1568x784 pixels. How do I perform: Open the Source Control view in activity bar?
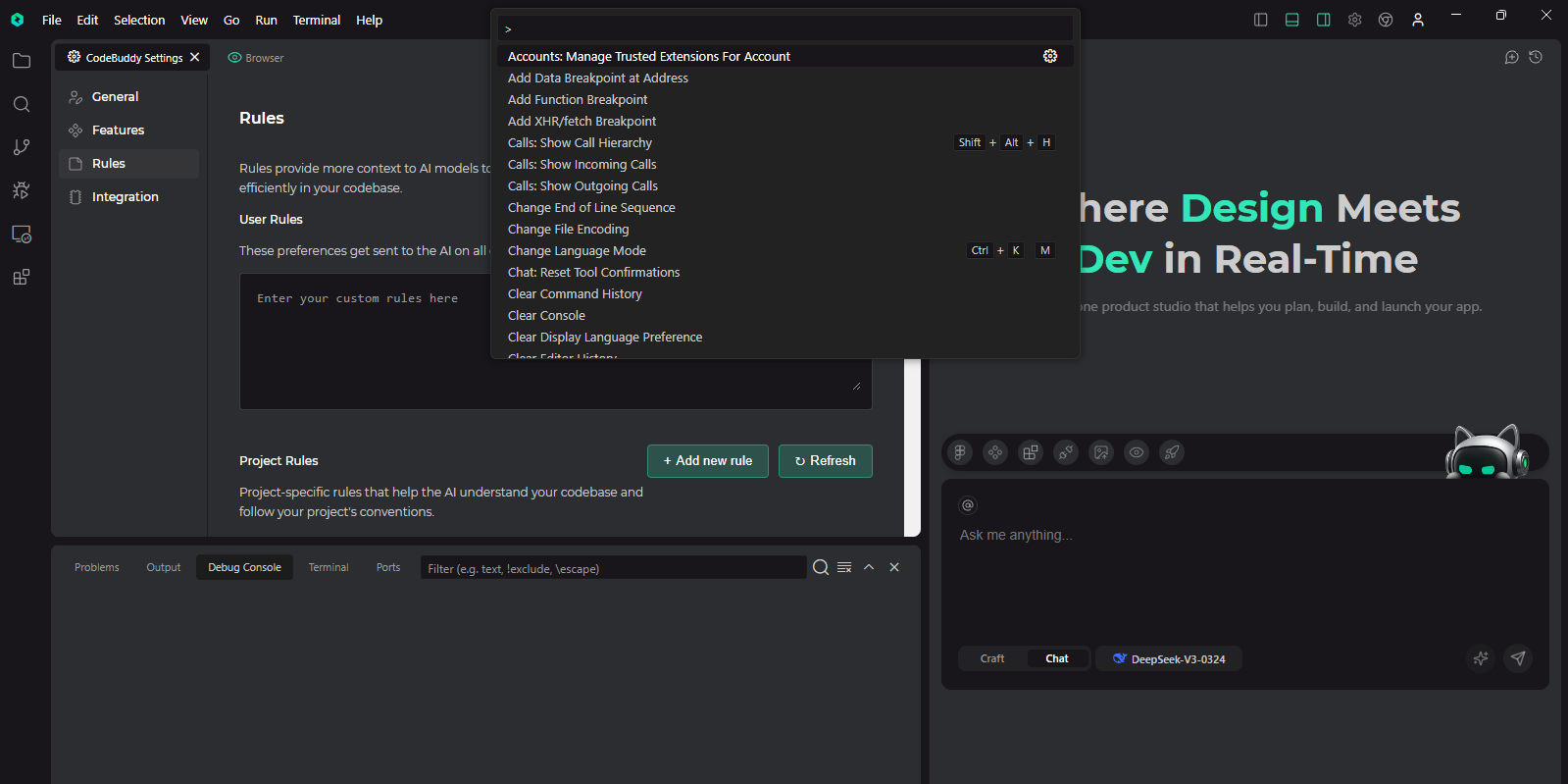21,147
